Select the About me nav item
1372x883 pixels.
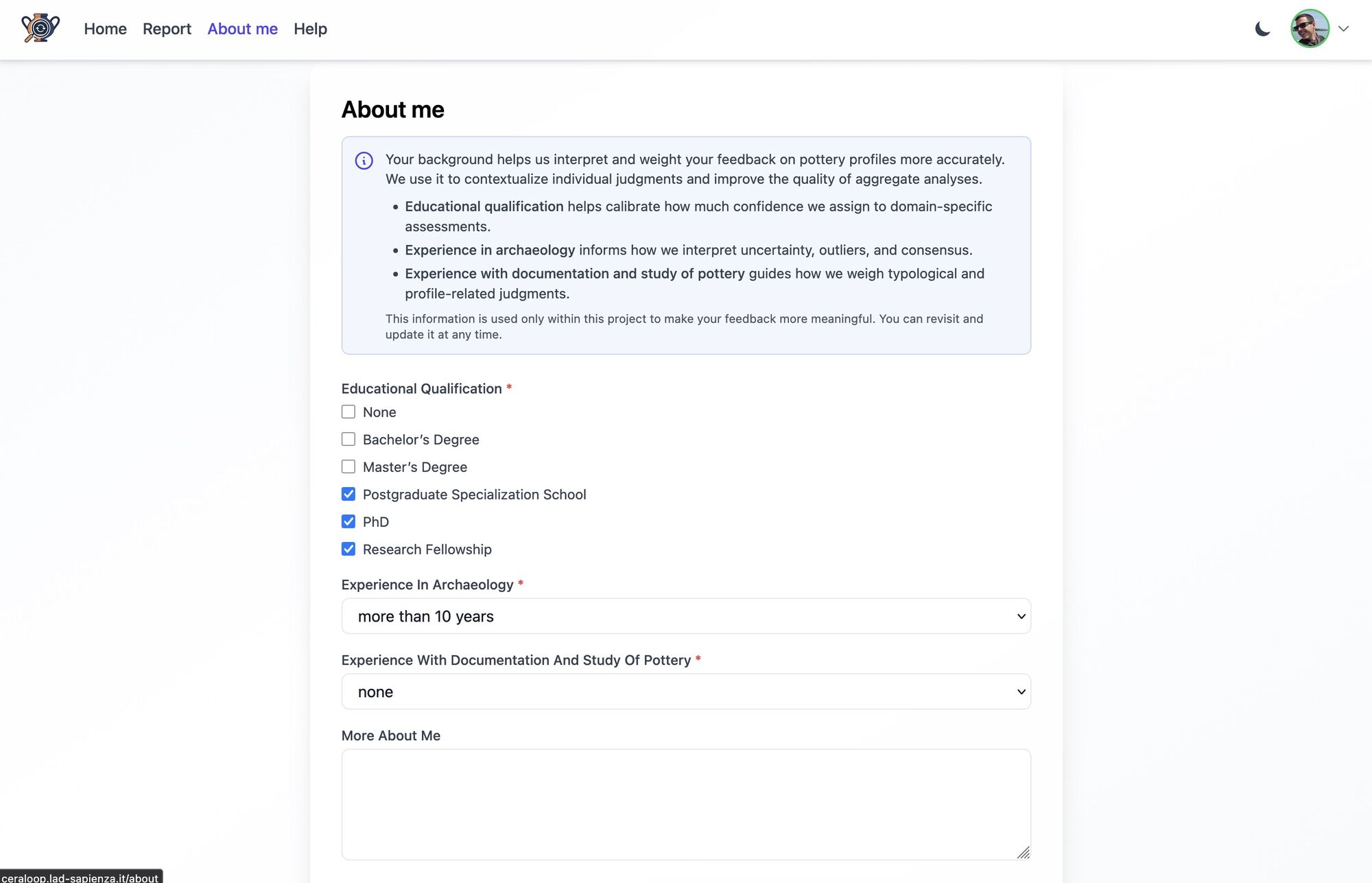tap(242, 29)
